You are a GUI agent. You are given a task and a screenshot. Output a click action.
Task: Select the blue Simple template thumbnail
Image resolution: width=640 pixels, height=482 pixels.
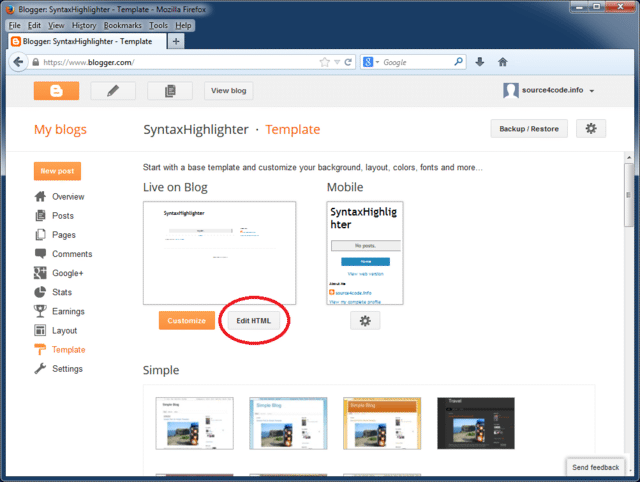tap(288, 424)
